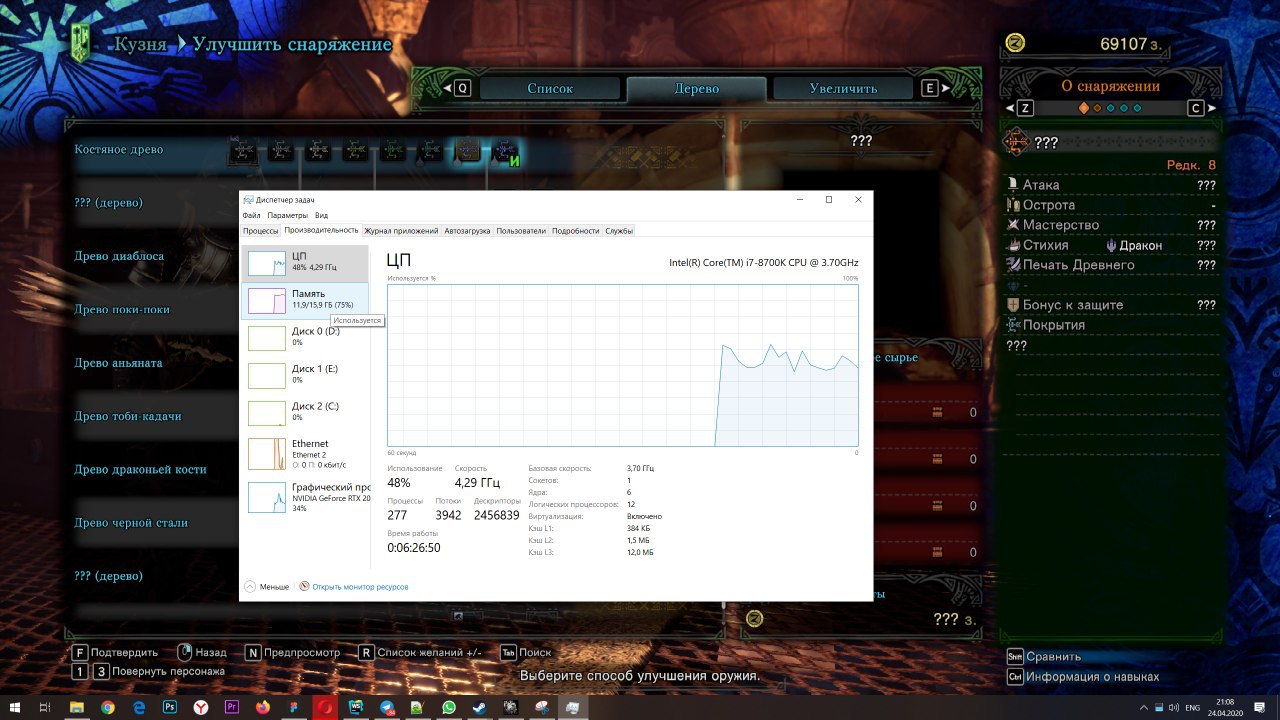Click Открыть монитор ресурсов link
Viewport: 1280px width, 720px height.
coord(354,587)
